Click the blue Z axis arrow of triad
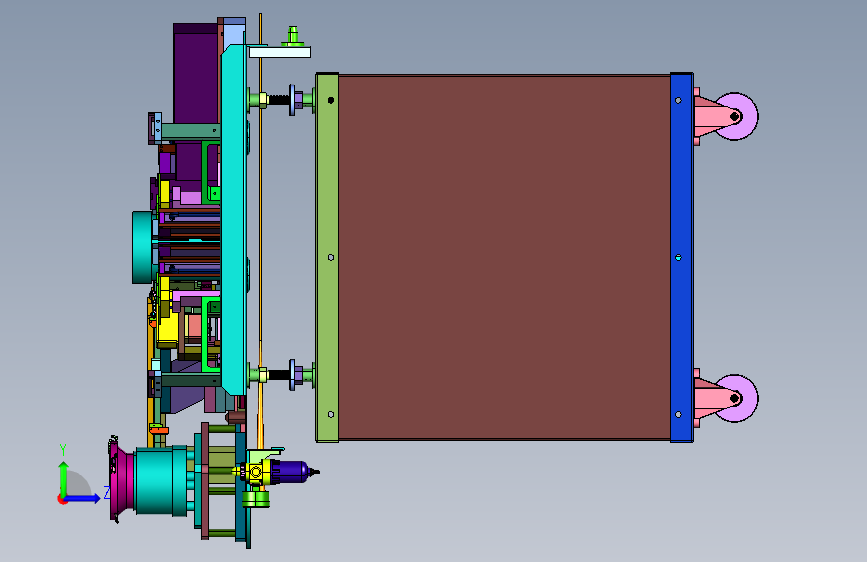Viewport: 867px width, 562px height. [x=83, y=498]
